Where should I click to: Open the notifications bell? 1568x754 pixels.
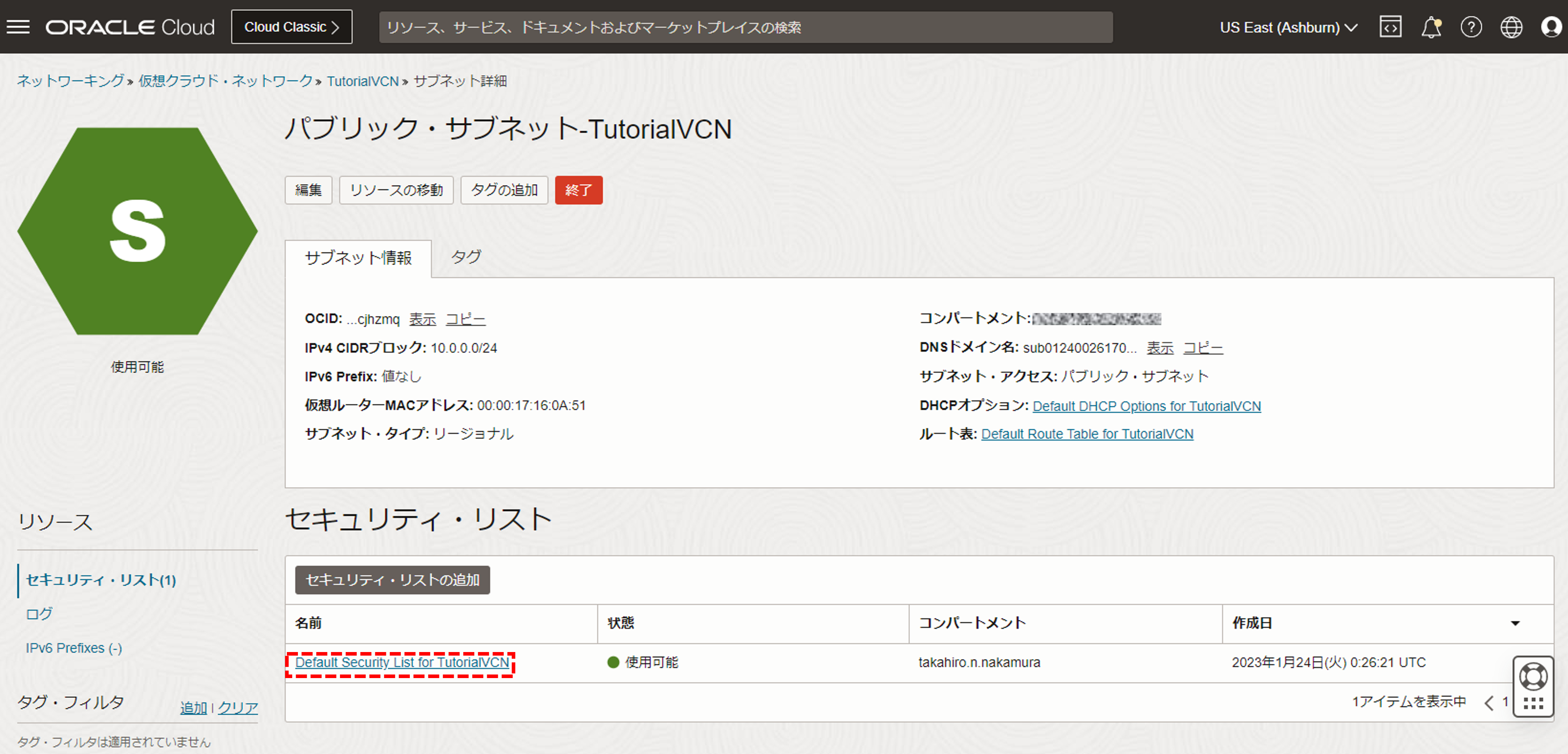tap(1430, 27)
